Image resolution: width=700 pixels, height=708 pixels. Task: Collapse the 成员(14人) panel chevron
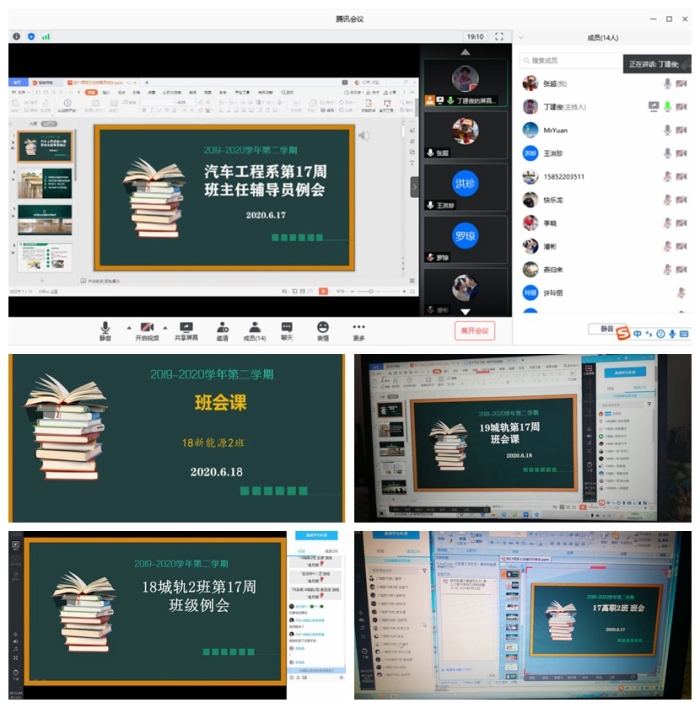click(x=522, y=37)
